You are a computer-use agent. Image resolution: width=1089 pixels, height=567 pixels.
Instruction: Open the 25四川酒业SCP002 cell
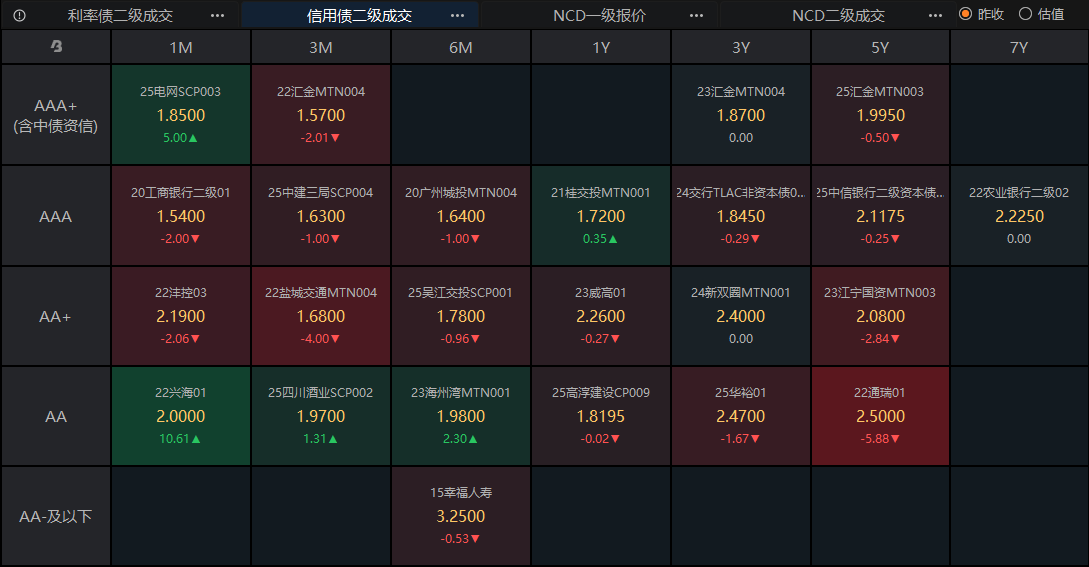[x=321, y=416]
